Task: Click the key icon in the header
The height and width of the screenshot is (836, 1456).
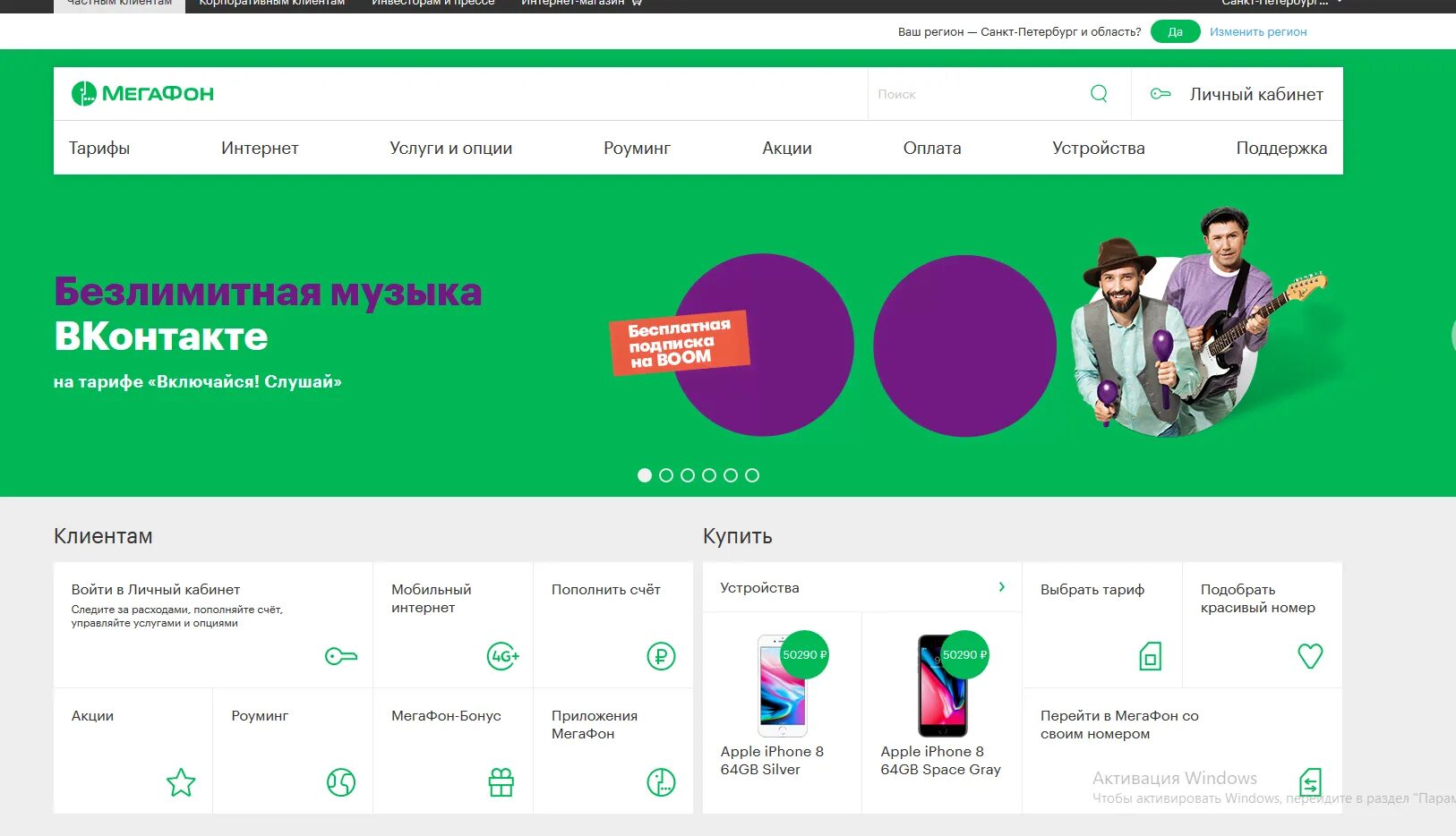Action: (1161, 93)
